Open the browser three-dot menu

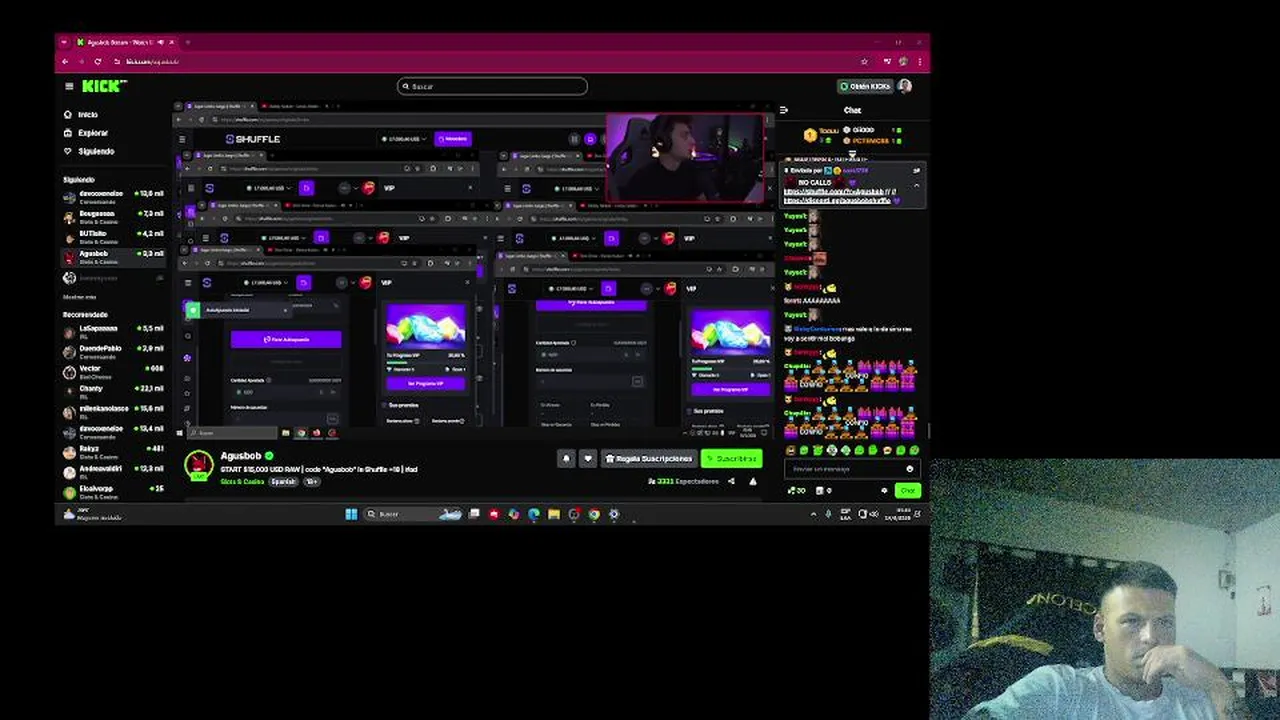(919, 62)
